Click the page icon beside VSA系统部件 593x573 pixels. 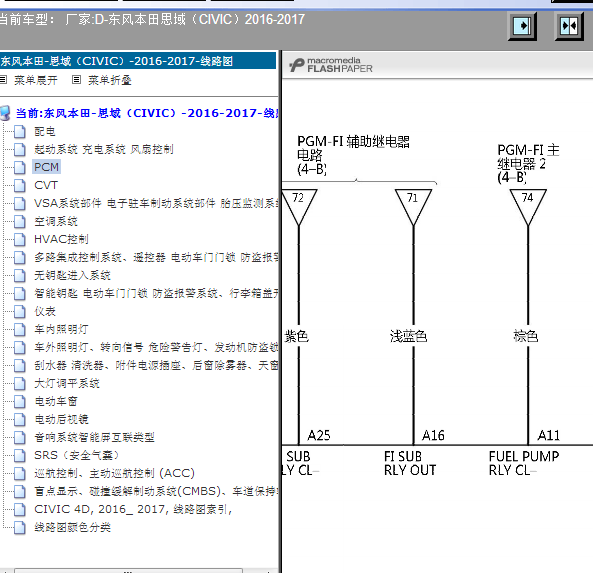point(20,203)
